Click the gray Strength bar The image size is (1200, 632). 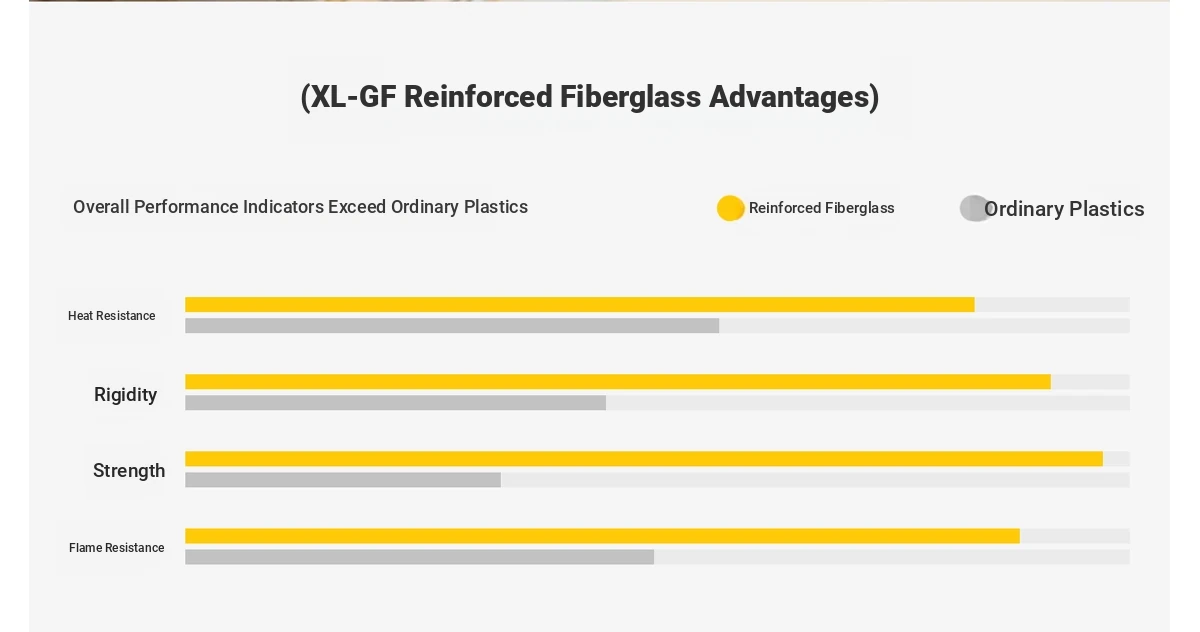343,480
